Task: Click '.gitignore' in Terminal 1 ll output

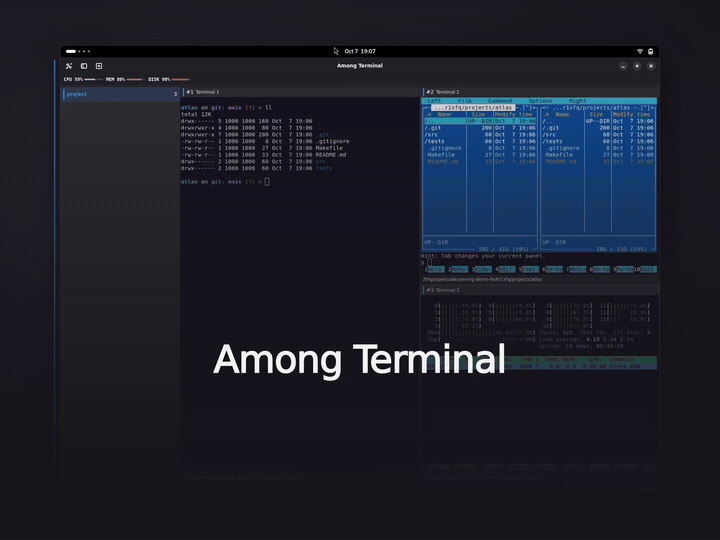Action: [x=332, y=141]
